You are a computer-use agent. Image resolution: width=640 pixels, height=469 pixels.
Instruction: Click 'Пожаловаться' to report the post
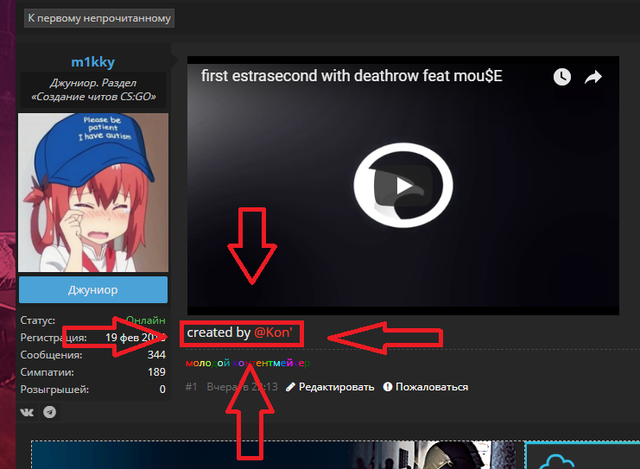[431, 387]
